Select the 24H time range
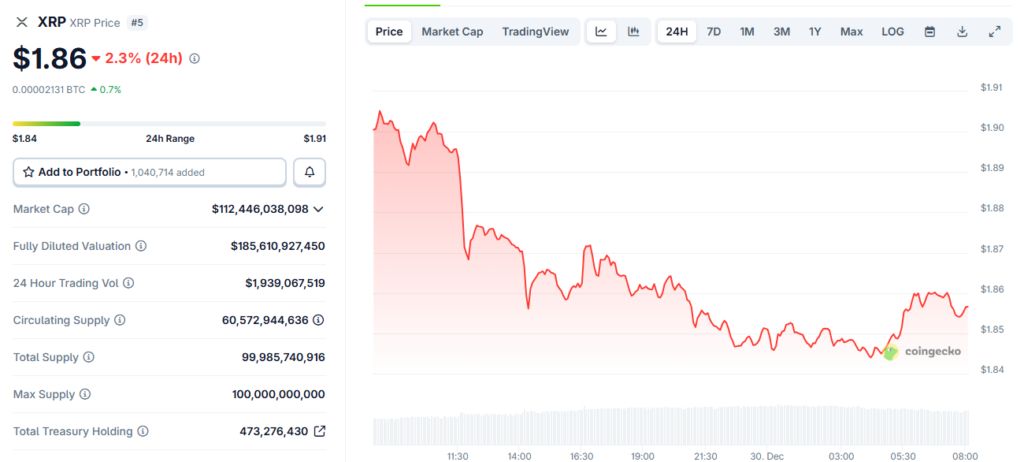The width and height of the screenshot is (1024, 462). [677, 31]
